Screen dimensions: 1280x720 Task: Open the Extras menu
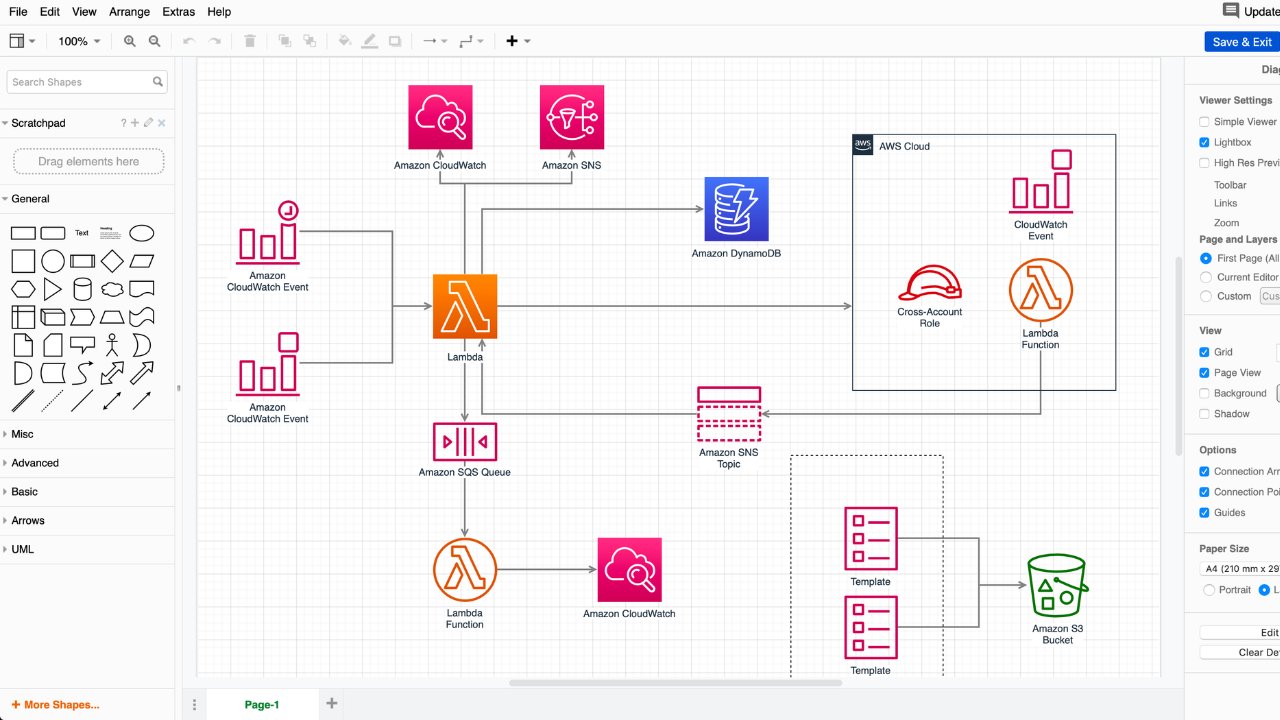click(180, 12)
